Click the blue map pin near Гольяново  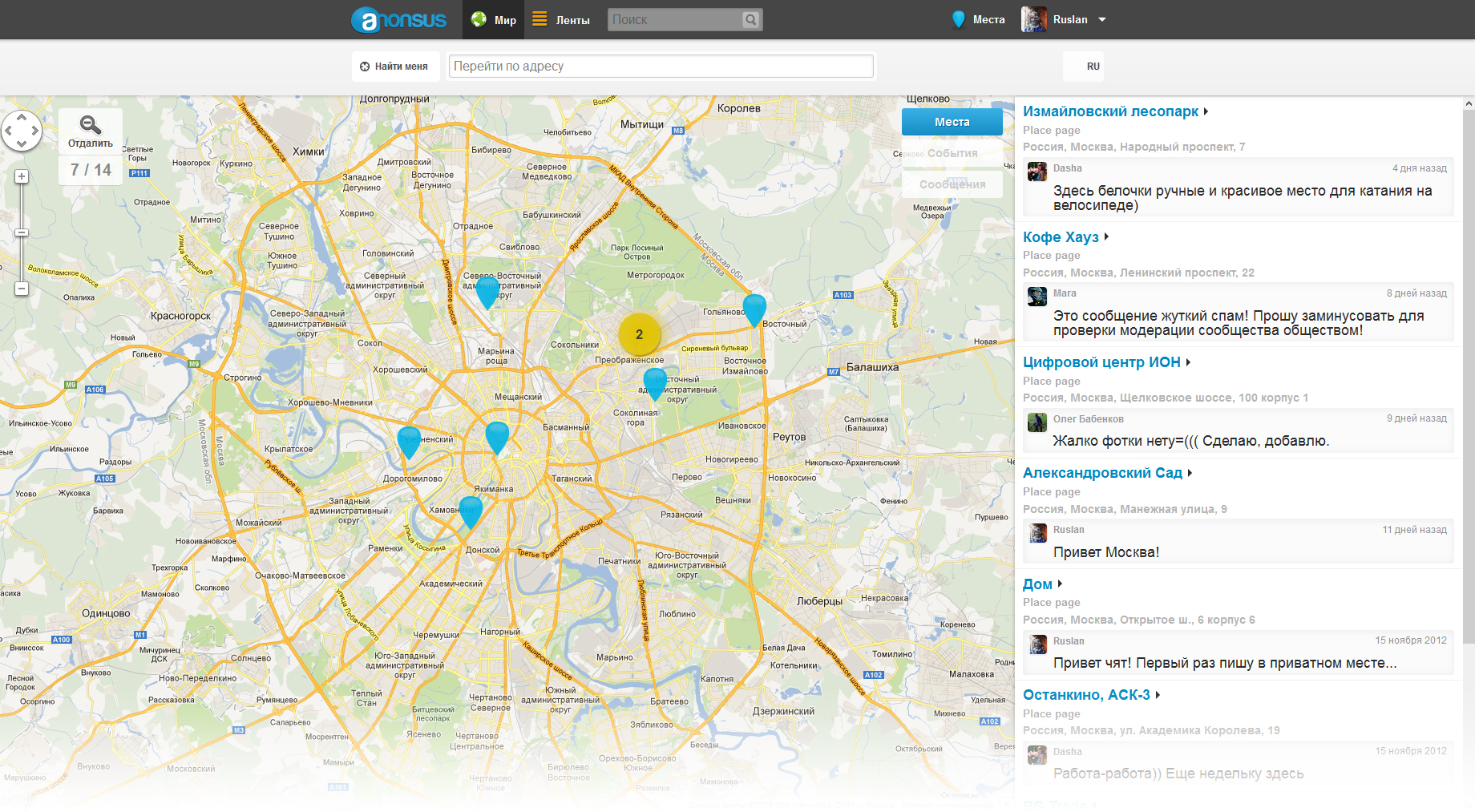coord(754,309)
